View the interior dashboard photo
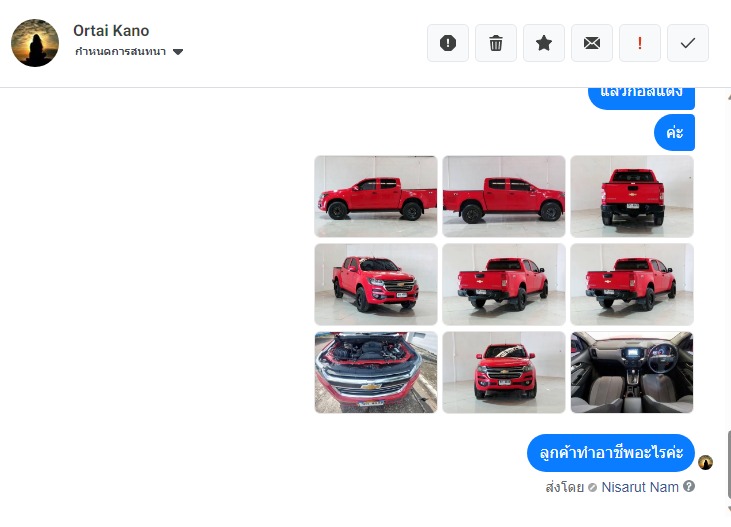731x527 pixels. click(632, 372)
